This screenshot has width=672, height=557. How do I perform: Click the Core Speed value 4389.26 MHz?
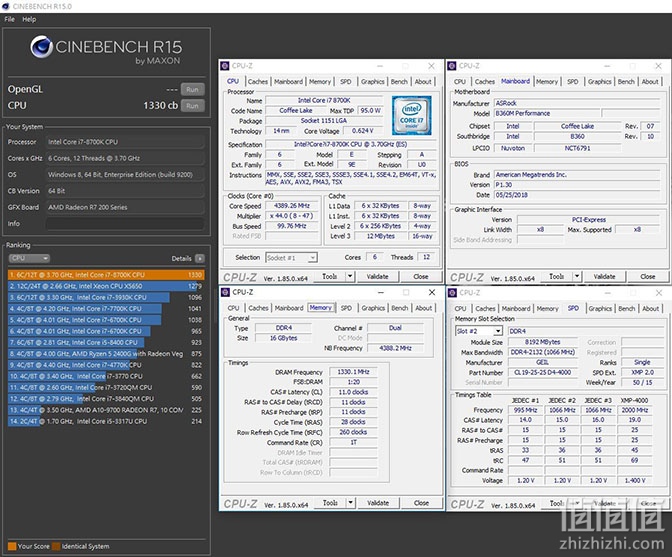(x=291, y=206)
